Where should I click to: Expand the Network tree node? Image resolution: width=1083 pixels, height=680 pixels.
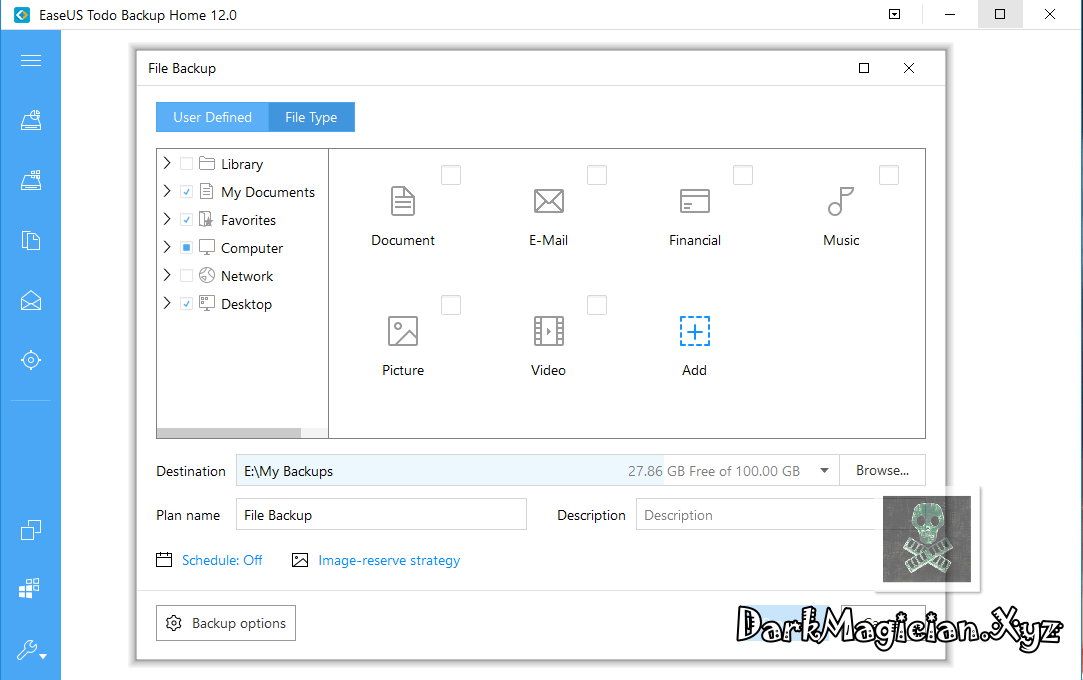[x=166, y=275]
